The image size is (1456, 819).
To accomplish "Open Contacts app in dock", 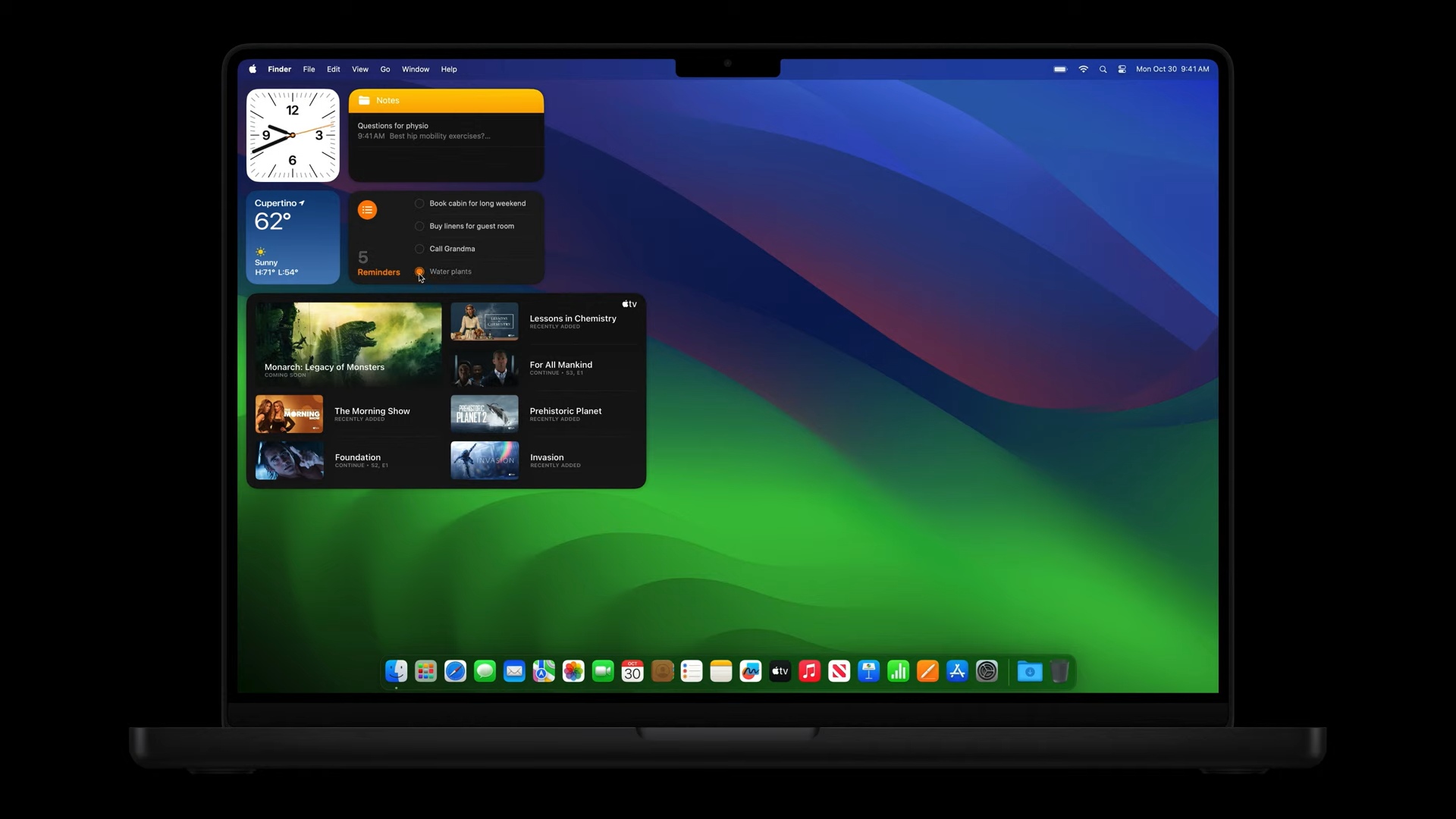I will [662, 671].
